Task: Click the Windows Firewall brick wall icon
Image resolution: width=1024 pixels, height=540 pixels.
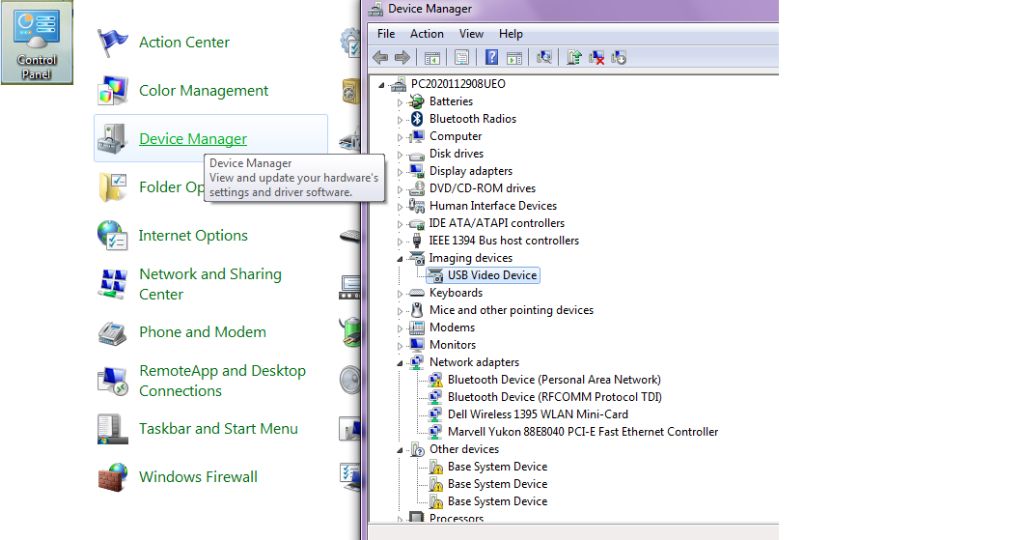Action: pos(112,477)
